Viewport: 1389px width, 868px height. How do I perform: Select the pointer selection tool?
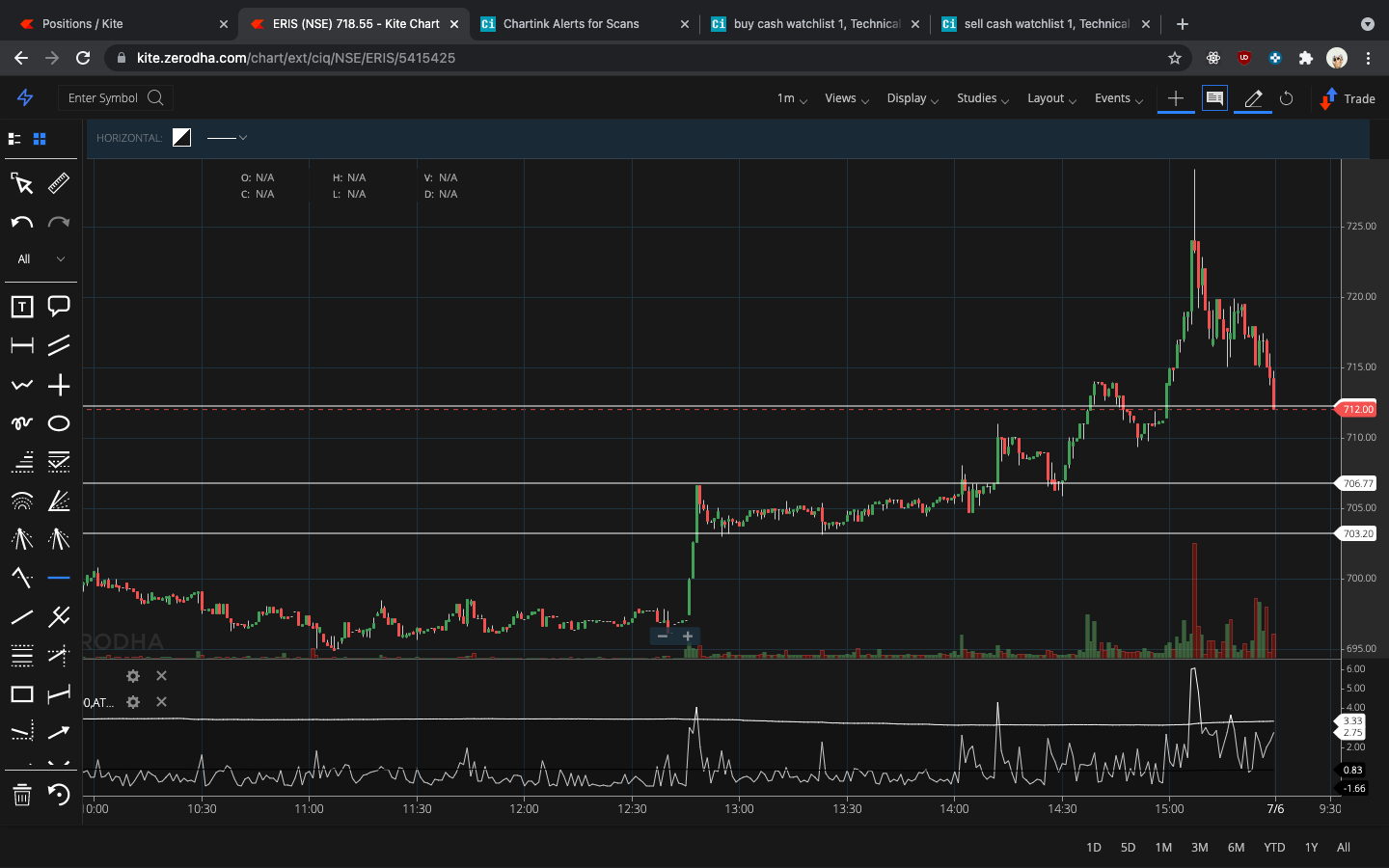pos(21,183)
